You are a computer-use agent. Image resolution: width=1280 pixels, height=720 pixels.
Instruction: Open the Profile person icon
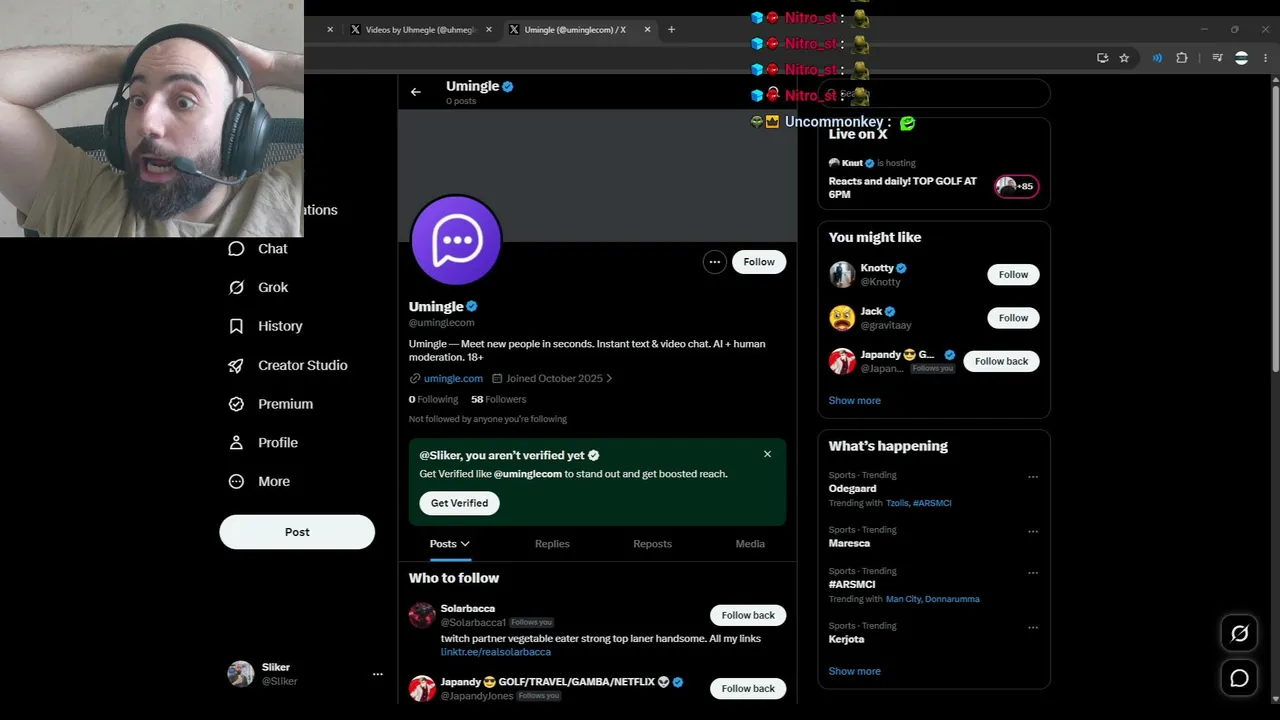[236, 443]
